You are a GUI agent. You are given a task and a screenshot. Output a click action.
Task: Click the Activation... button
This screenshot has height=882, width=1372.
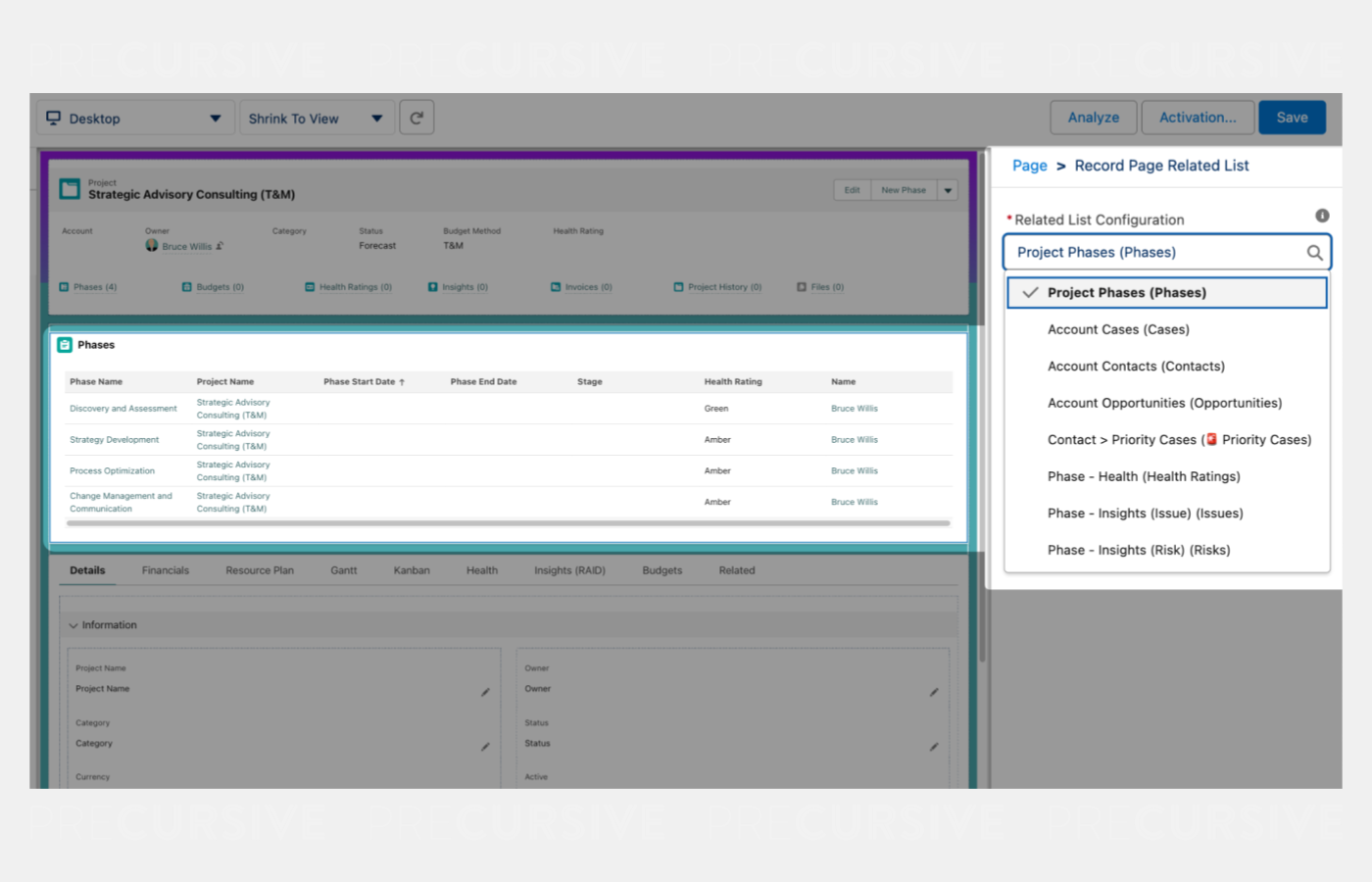click(1198, 118)
